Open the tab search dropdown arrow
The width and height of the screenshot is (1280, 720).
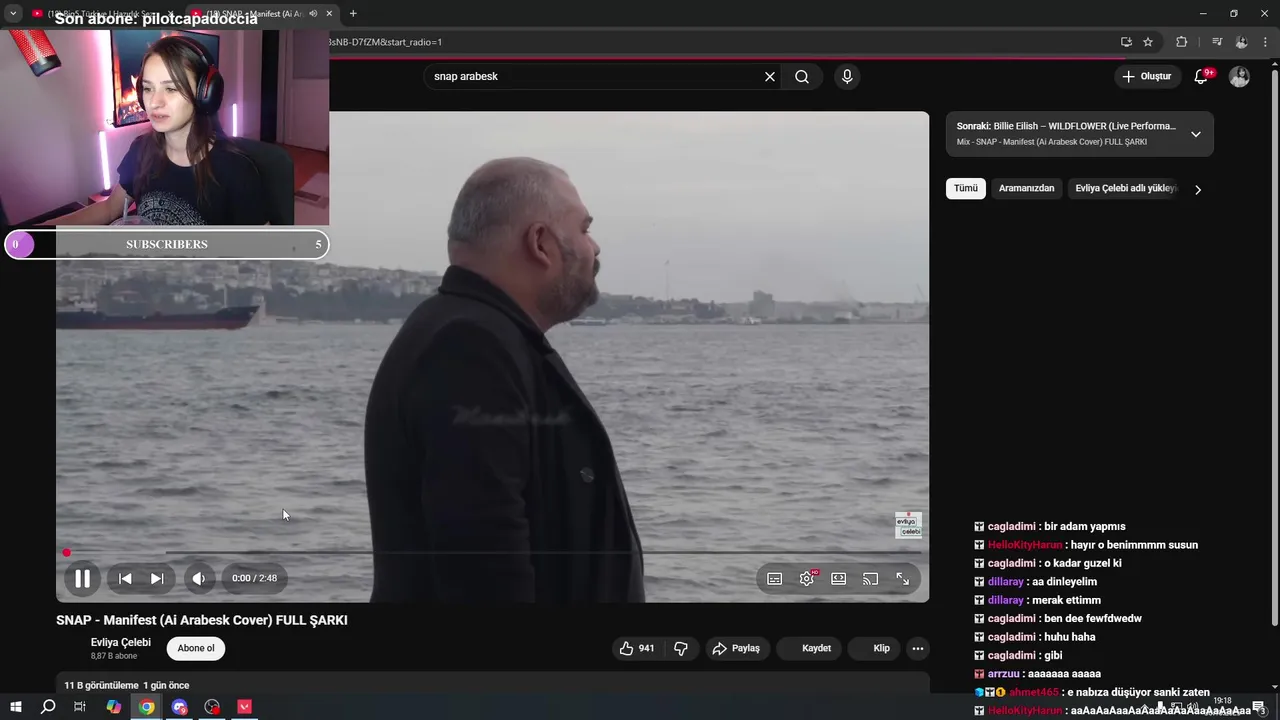[x=13, y=14]
